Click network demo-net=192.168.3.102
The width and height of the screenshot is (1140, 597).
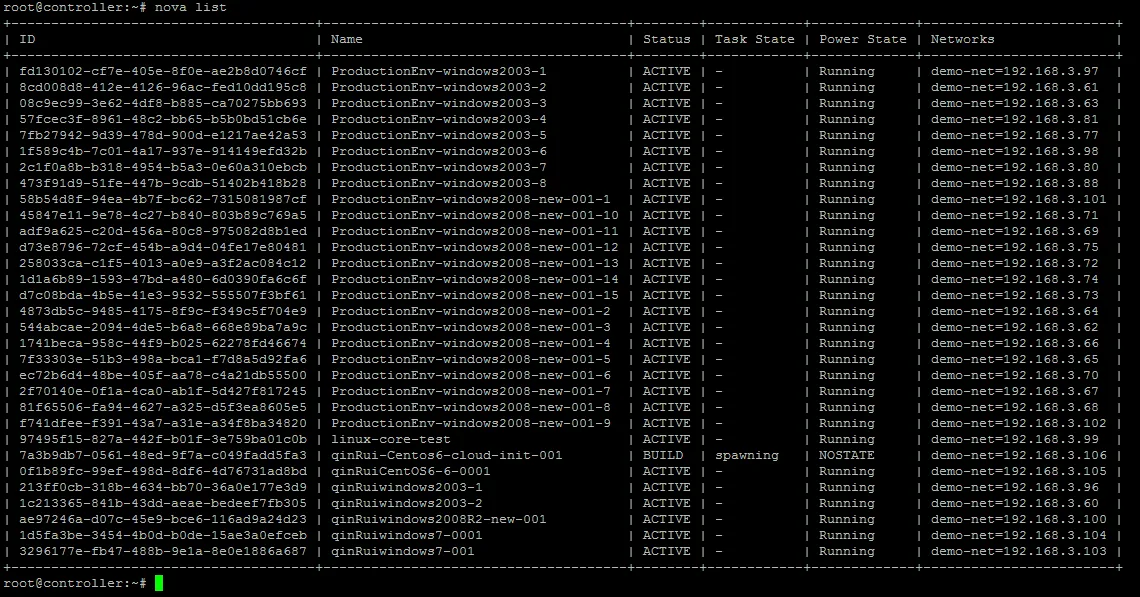pos(1019,423)
